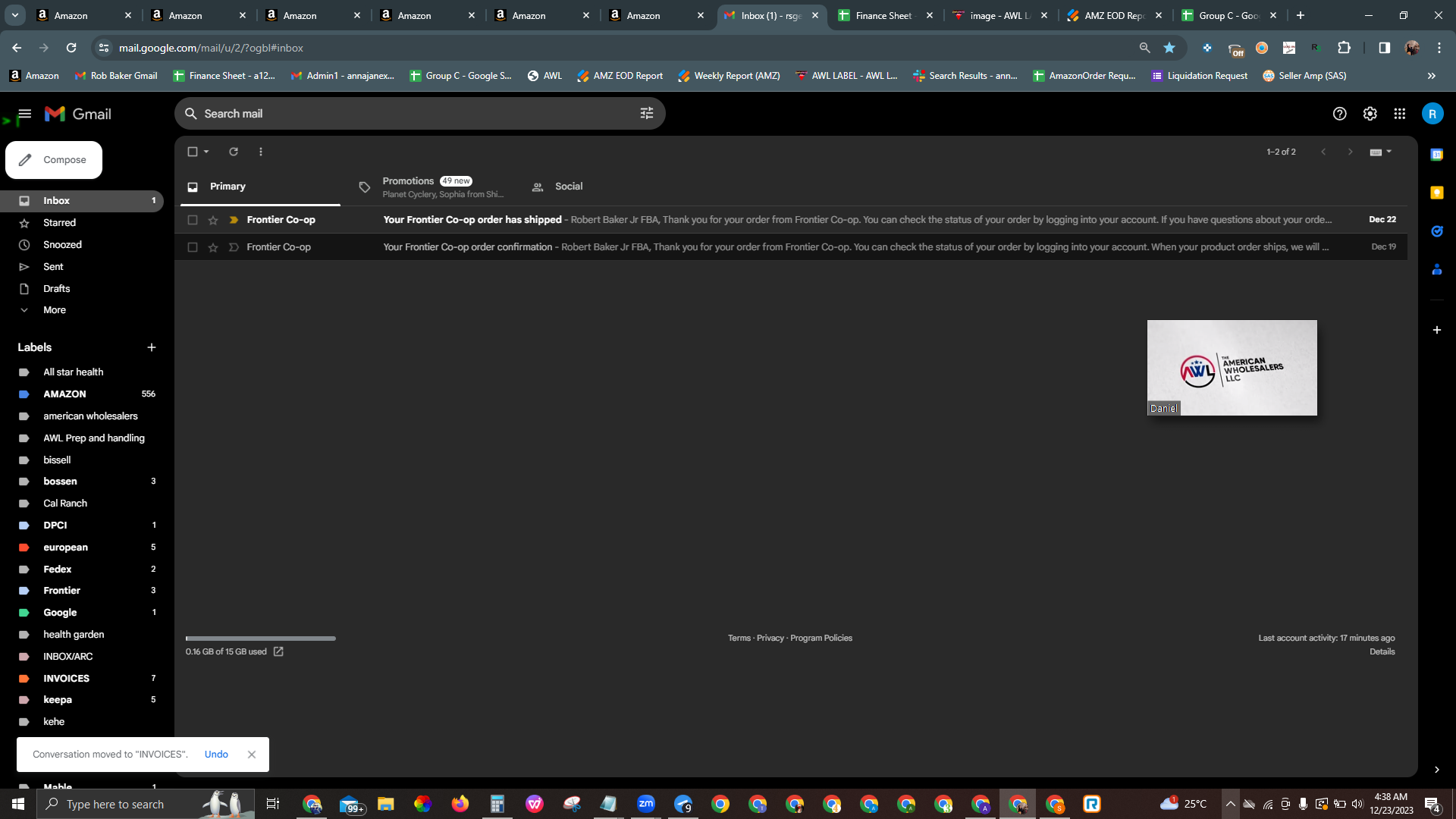Toggle importance marker on order confirmation email
This screenshot has width=1456, height=819.
[x=234, y=247]
